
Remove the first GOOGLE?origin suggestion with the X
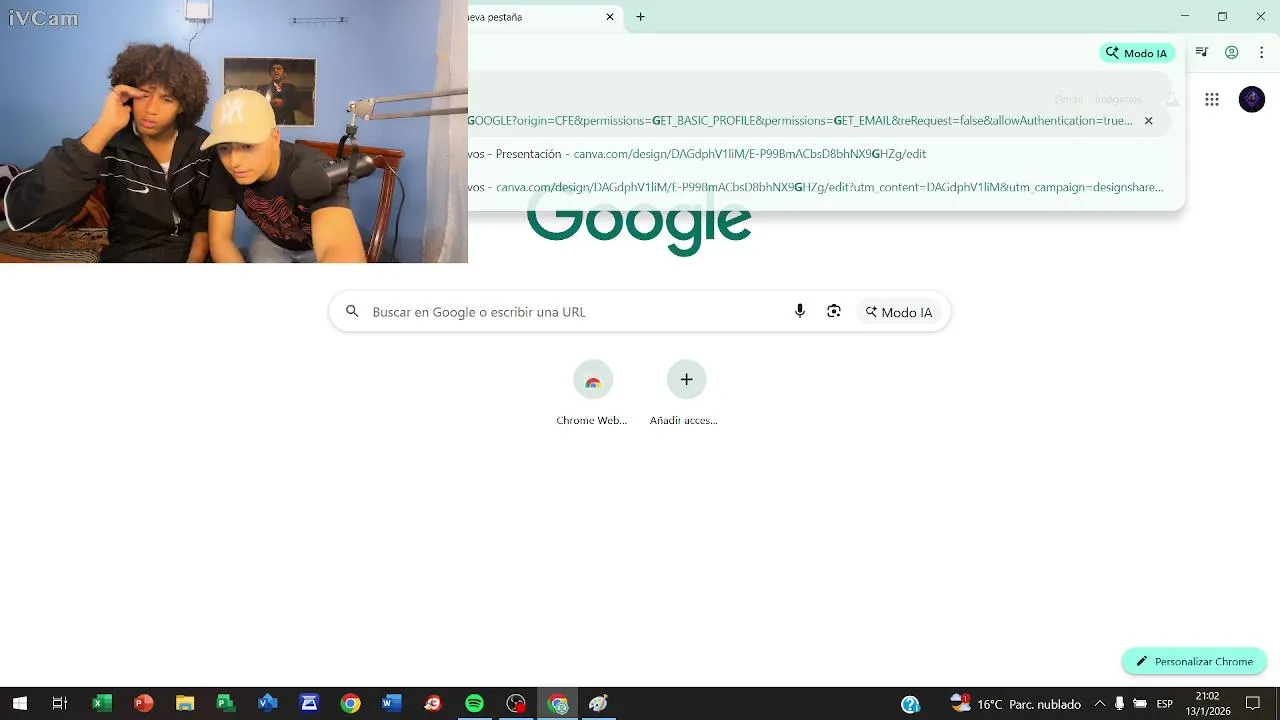1148,121
